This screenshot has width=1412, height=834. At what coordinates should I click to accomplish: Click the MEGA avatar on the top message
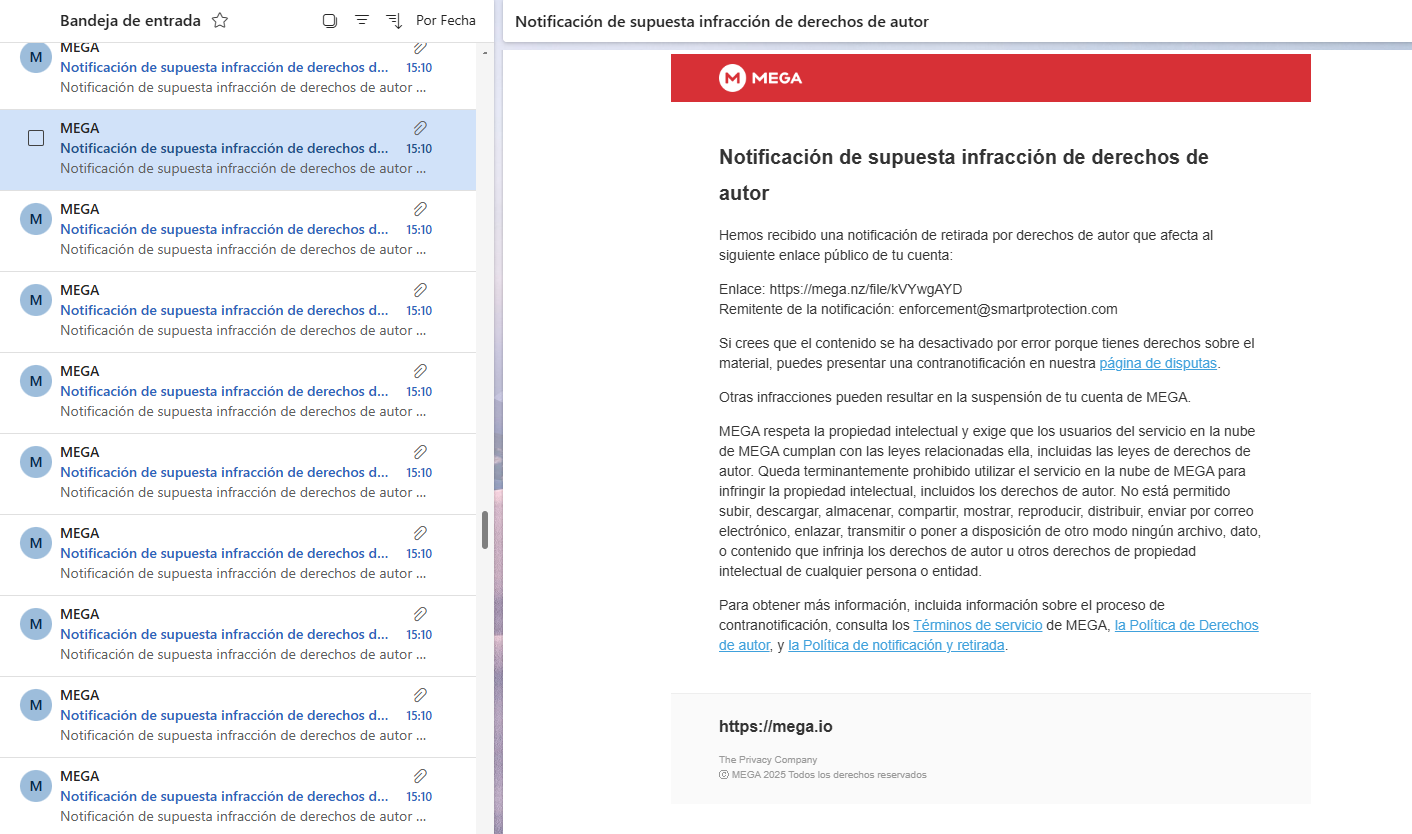(x=35, y=57)
